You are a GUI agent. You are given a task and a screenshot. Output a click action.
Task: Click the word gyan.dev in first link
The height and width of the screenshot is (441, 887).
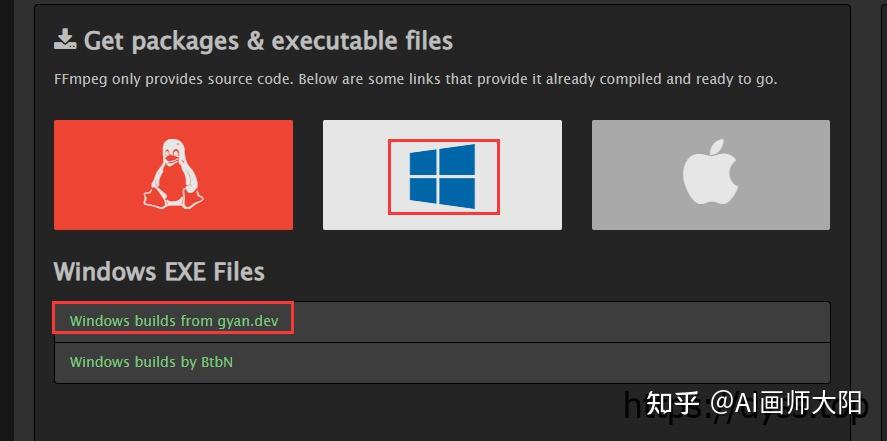[254, 321]
